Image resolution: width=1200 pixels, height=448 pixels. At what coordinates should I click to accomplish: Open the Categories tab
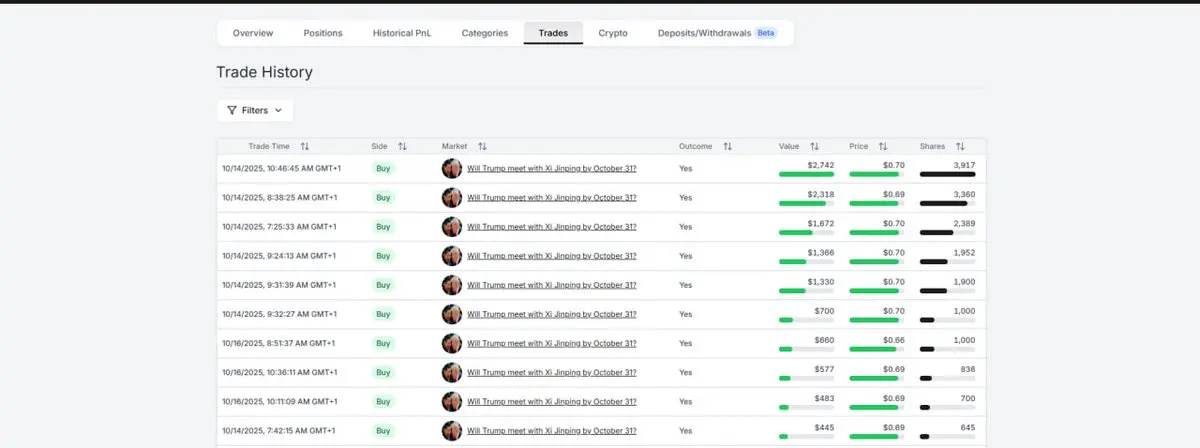(x=485, y=33)
